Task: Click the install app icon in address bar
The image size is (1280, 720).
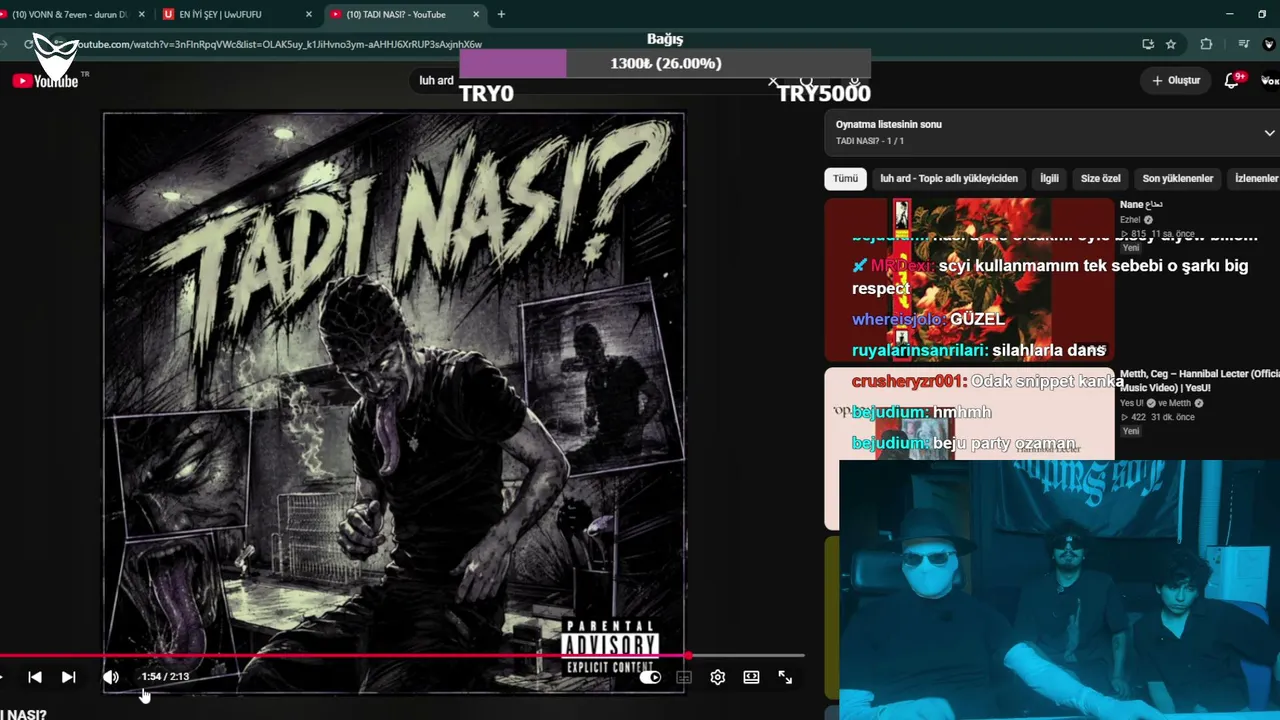Action: coord(1148,44)
